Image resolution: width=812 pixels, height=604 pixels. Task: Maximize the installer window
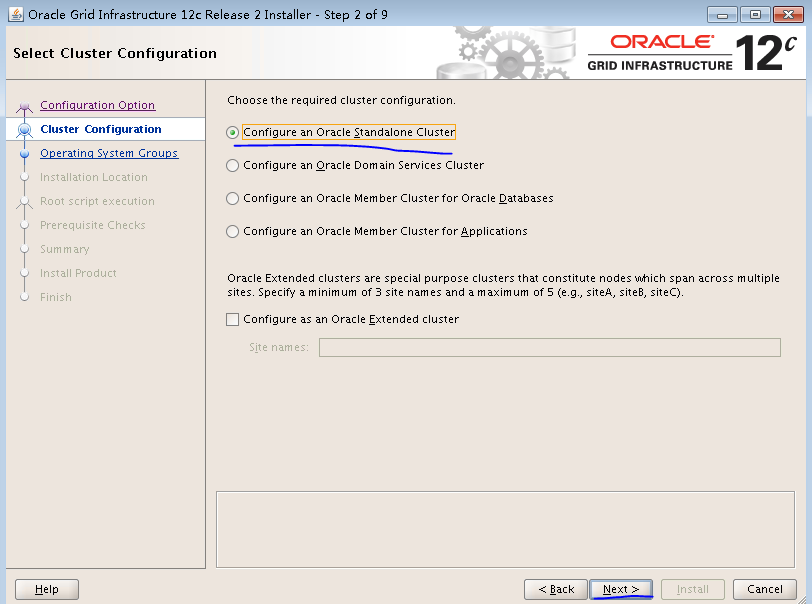point(755,15)
